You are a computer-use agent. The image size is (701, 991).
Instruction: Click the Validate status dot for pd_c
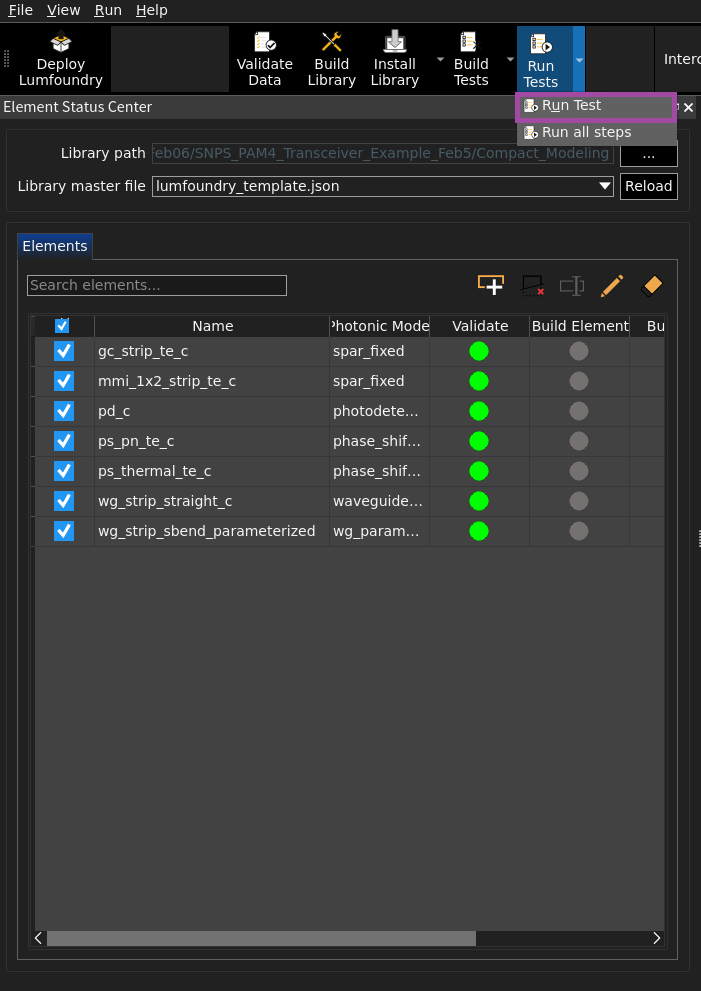(x=479, y=411)
